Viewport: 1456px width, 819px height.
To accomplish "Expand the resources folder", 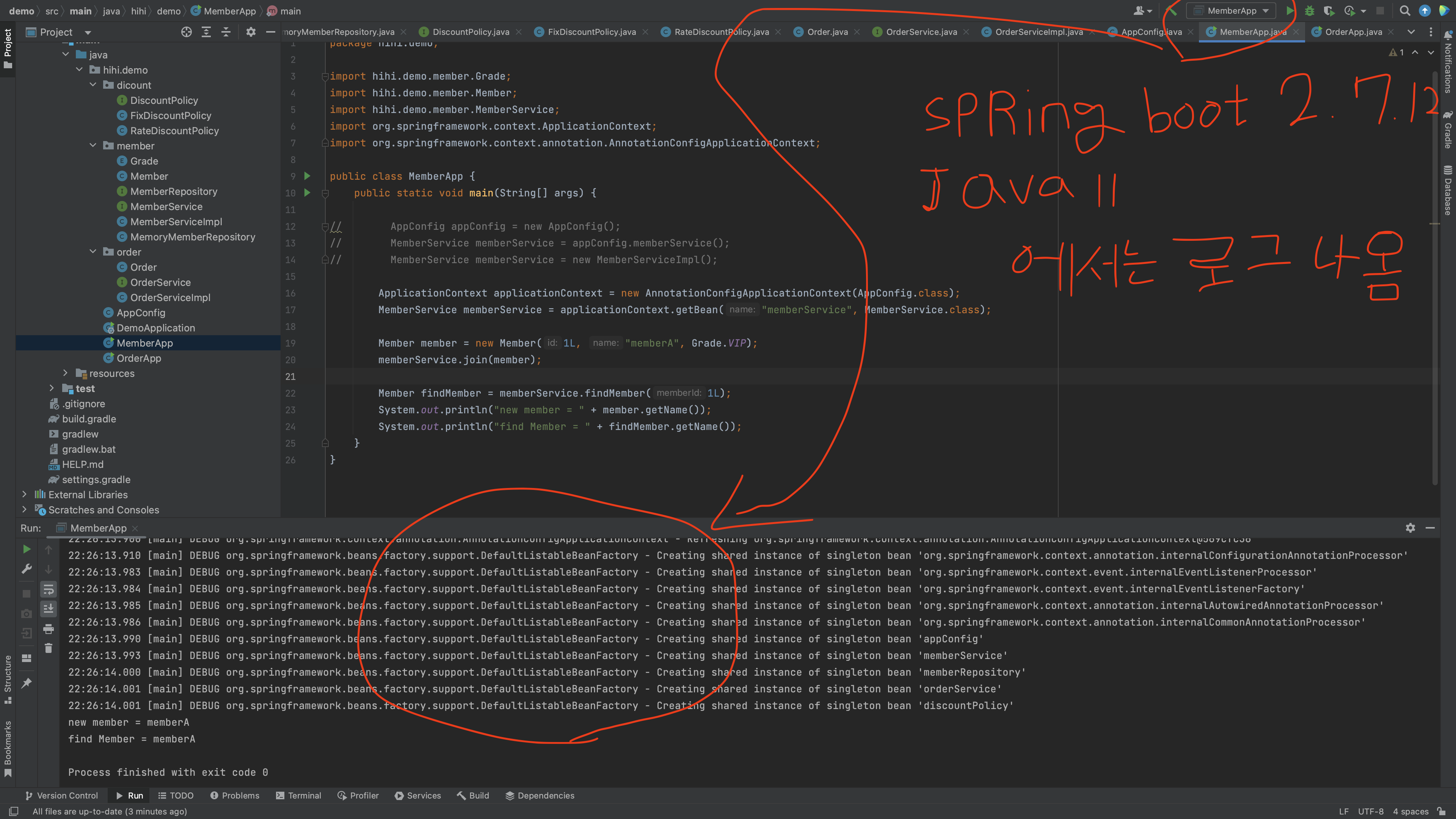I will point(66,373).
